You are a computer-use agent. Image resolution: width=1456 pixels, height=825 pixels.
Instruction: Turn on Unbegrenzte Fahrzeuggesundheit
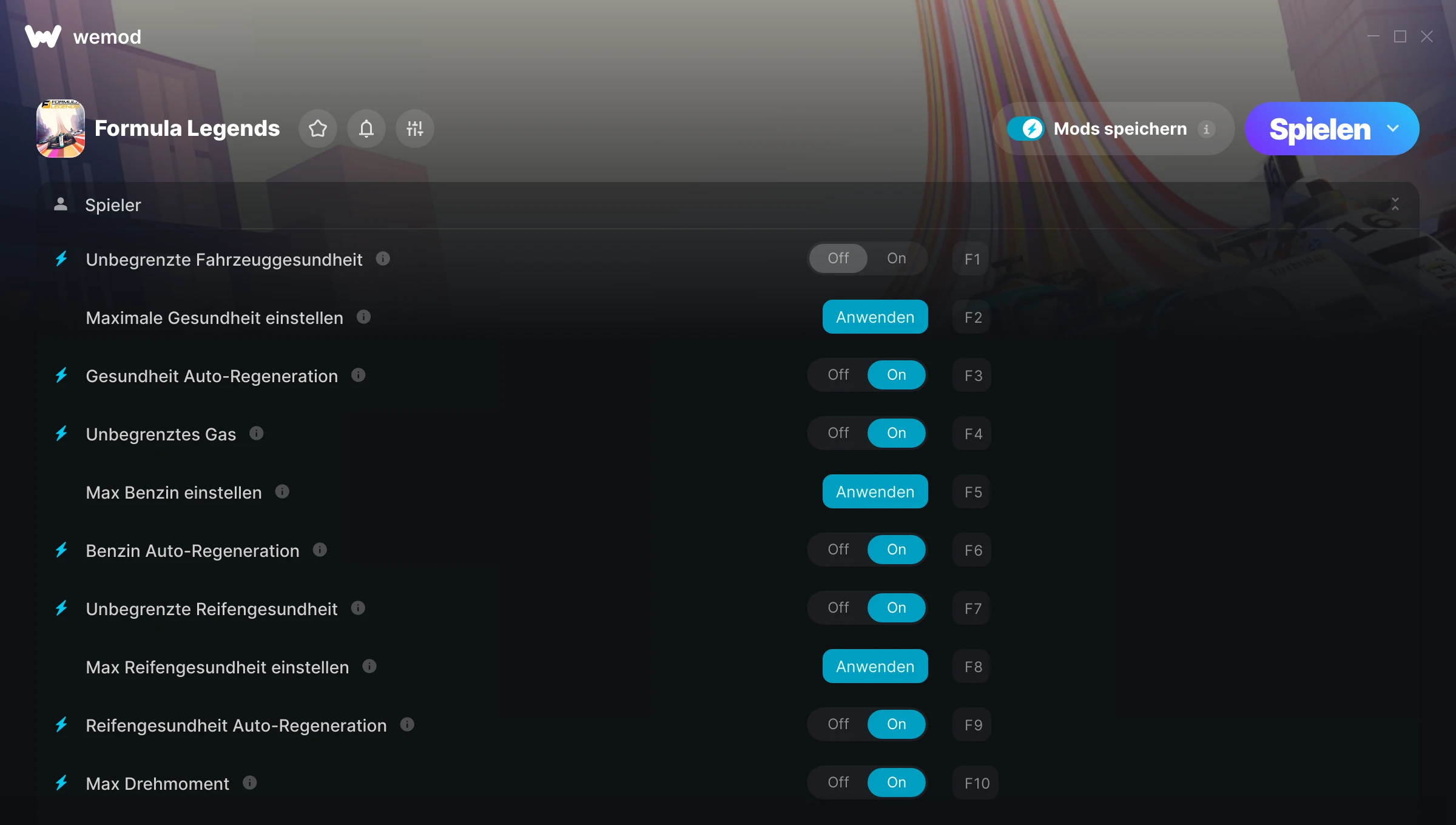897,258
